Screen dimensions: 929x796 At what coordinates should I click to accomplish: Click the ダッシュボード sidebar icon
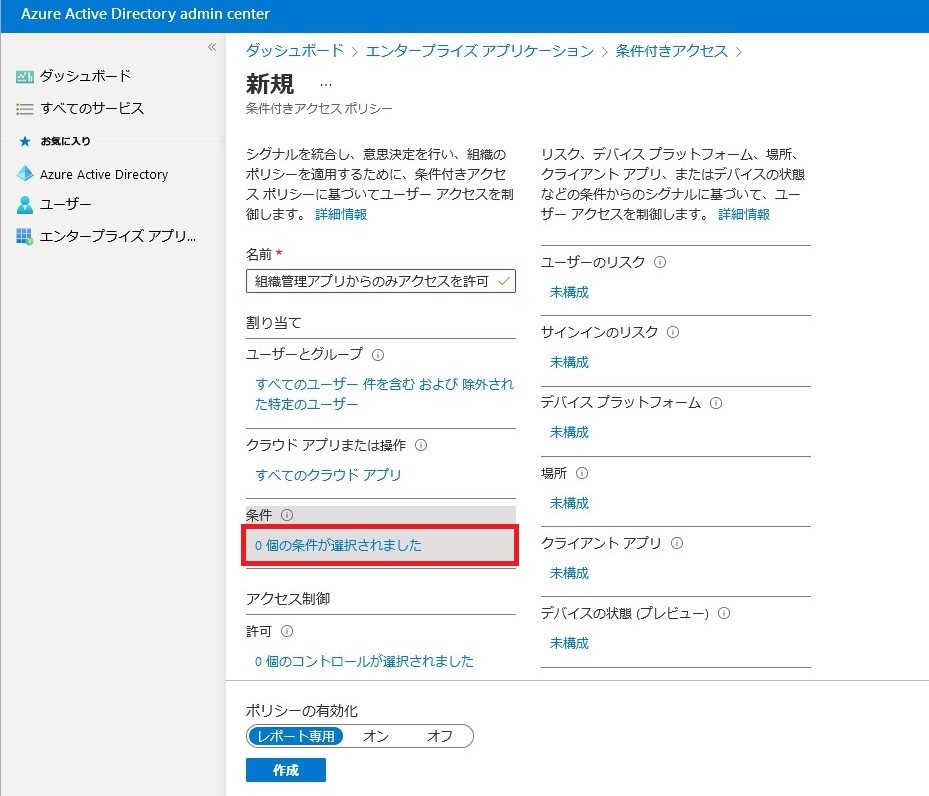(x=24, y=76)
